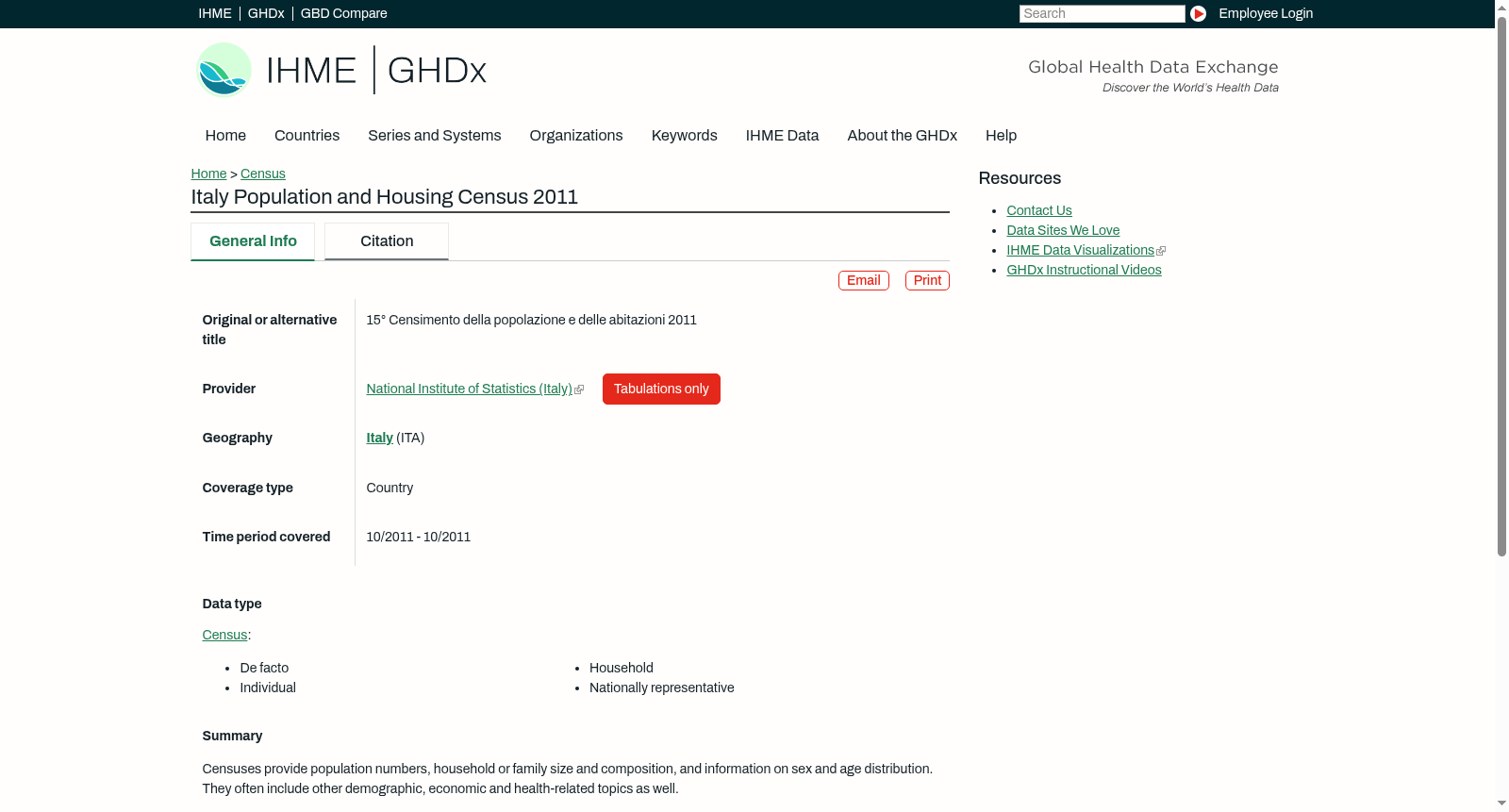Click the IHME leaf logo icon
1509x812 pixels.
pyautogui.click(x=224, y=70)
